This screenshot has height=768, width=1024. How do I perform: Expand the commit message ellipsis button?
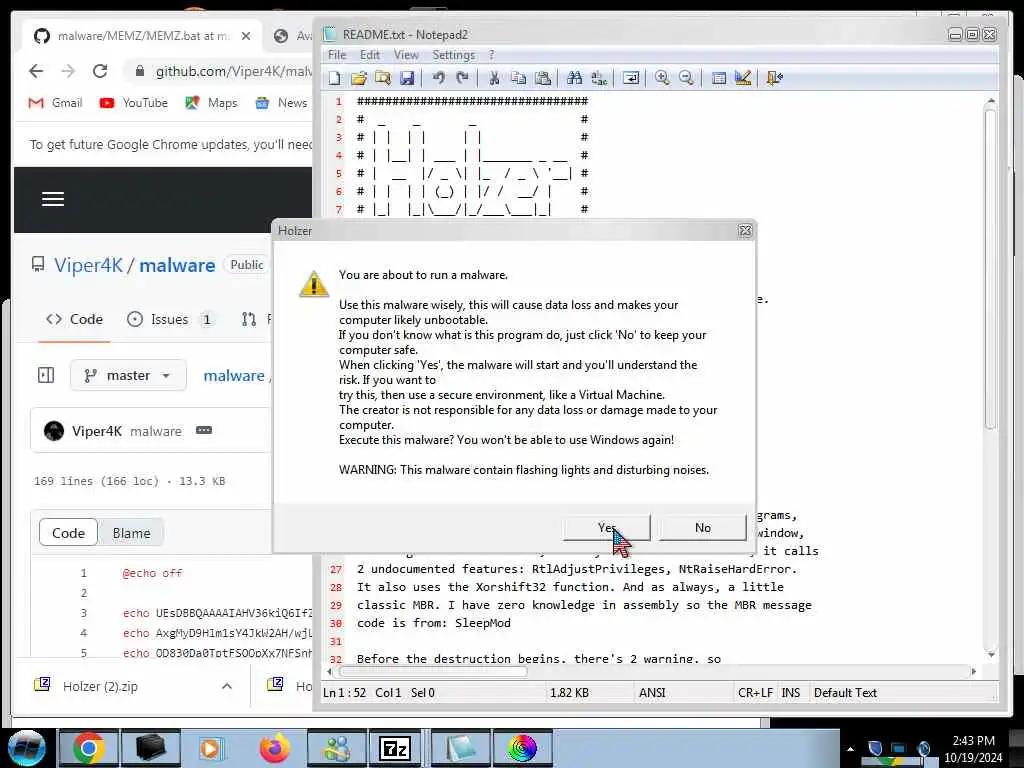click(x=204, y=430)
